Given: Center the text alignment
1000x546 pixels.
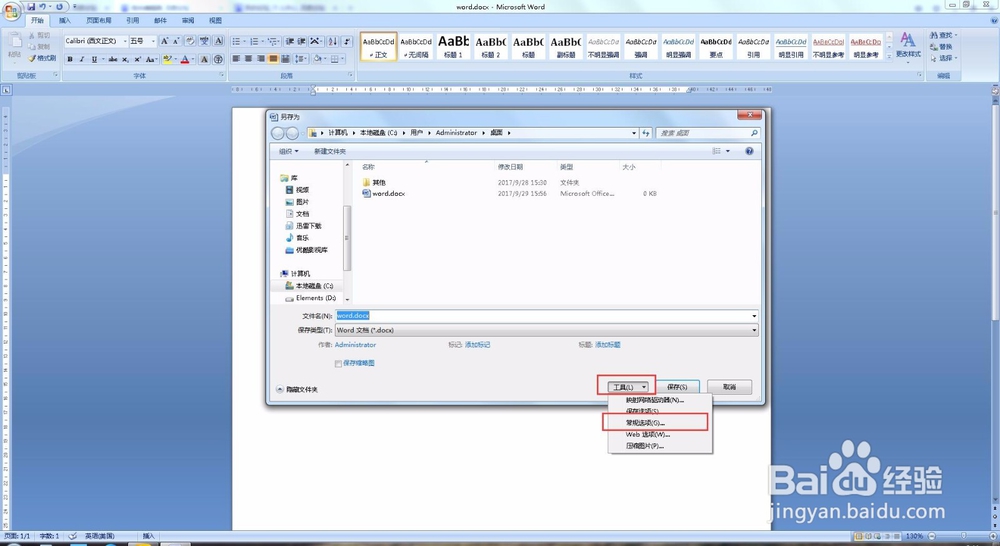Looking at the screenshot, I should click(x=249, y=59).
